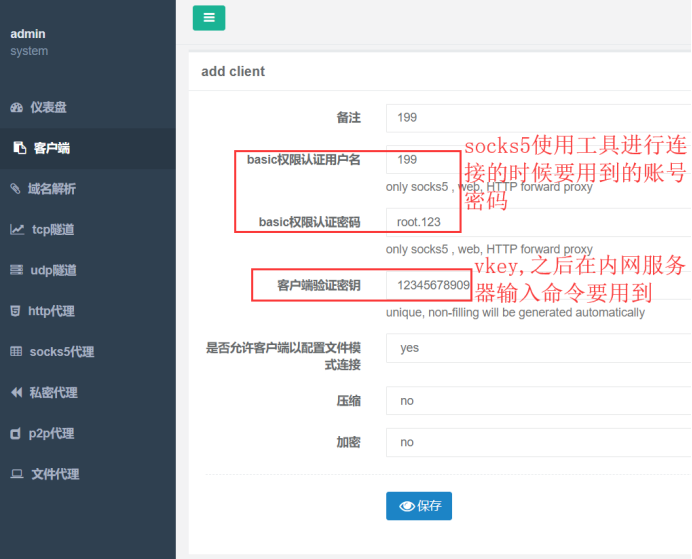Viewport: 692px width, 559px height.
Task: Go to p2p代理 page
Action: tap(88, 433)
